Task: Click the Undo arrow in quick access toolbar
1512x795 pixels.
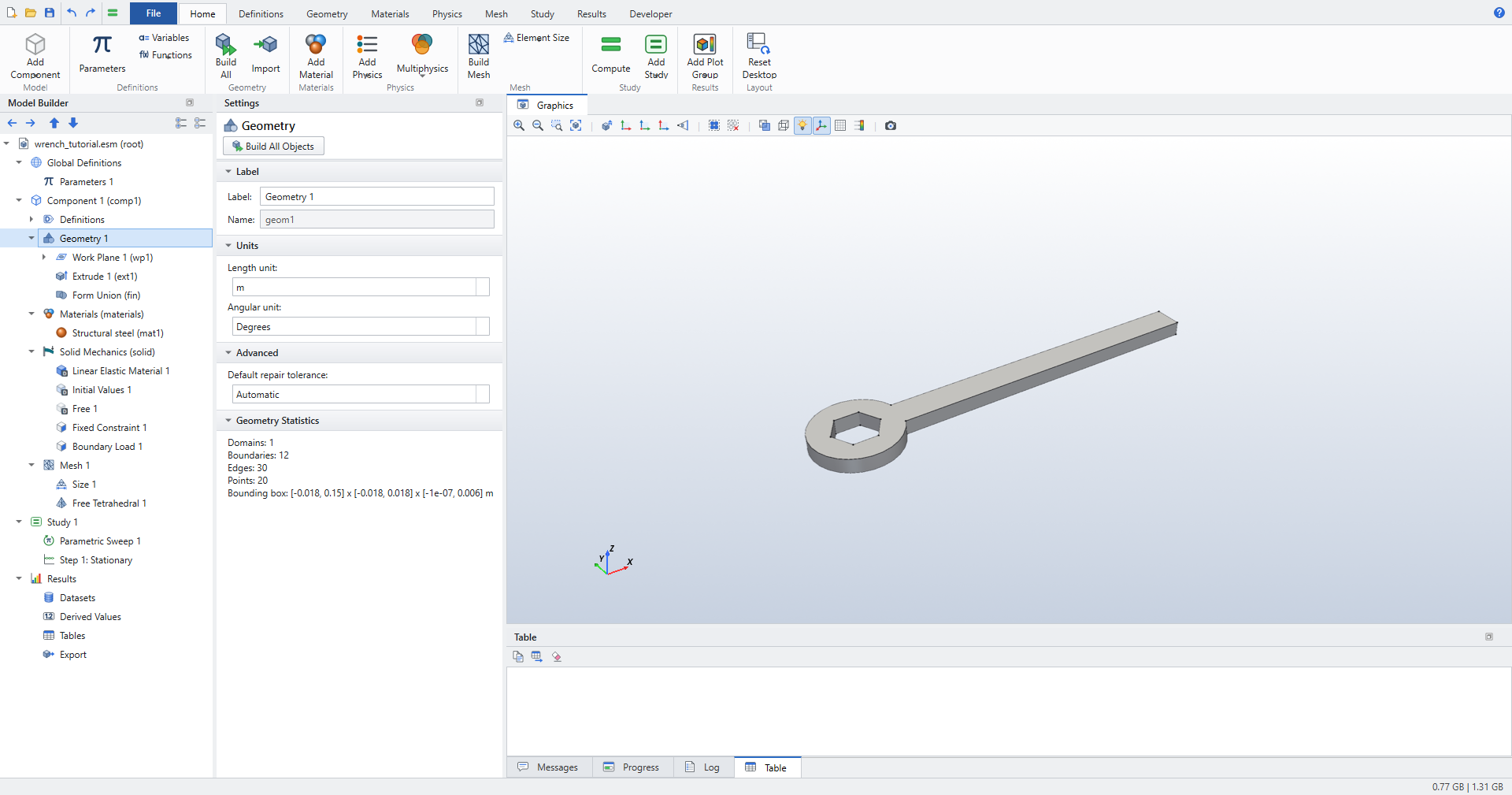Action: pyautogui.click(x=72, y=13)
